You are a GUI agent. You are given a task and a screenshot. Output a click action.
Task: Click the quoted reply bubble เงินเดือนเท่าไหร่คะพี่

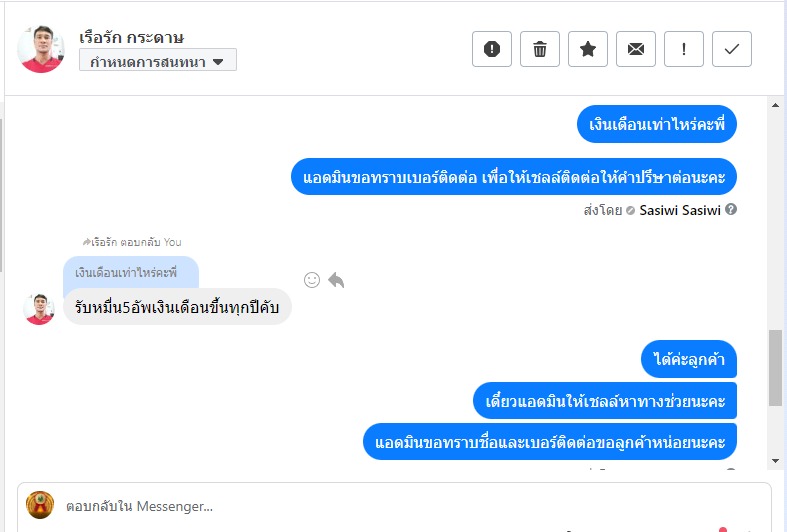[x=130, y=272]
